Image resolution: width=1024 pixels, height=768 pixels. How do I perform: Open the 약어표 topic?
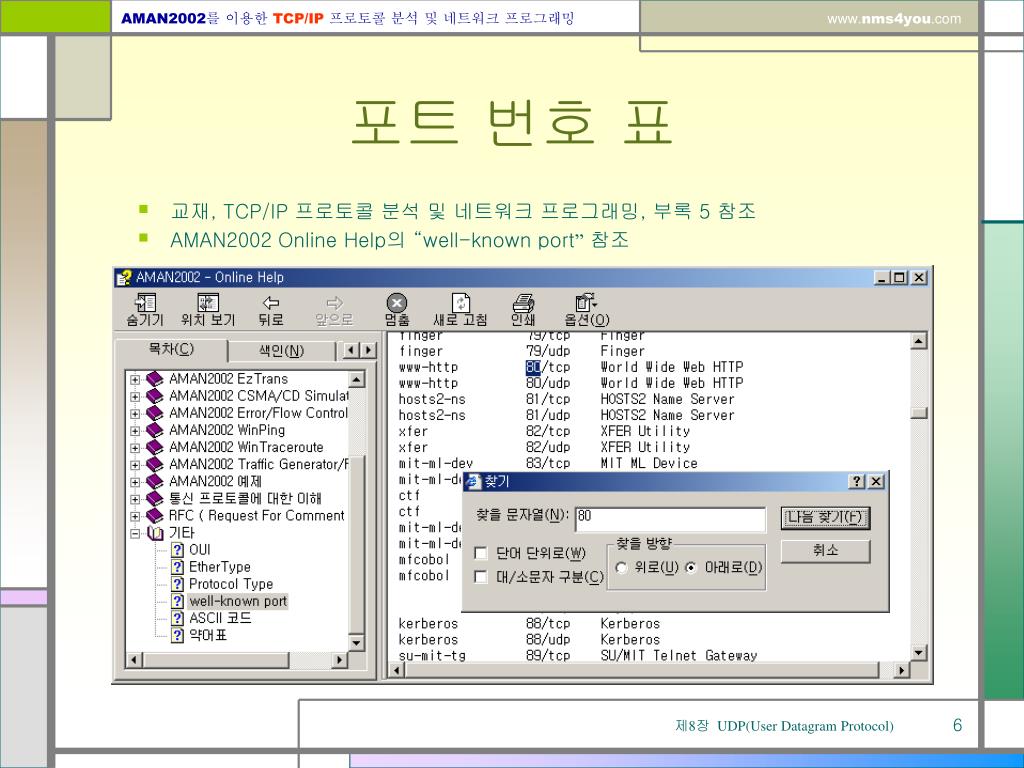[208, 635]
